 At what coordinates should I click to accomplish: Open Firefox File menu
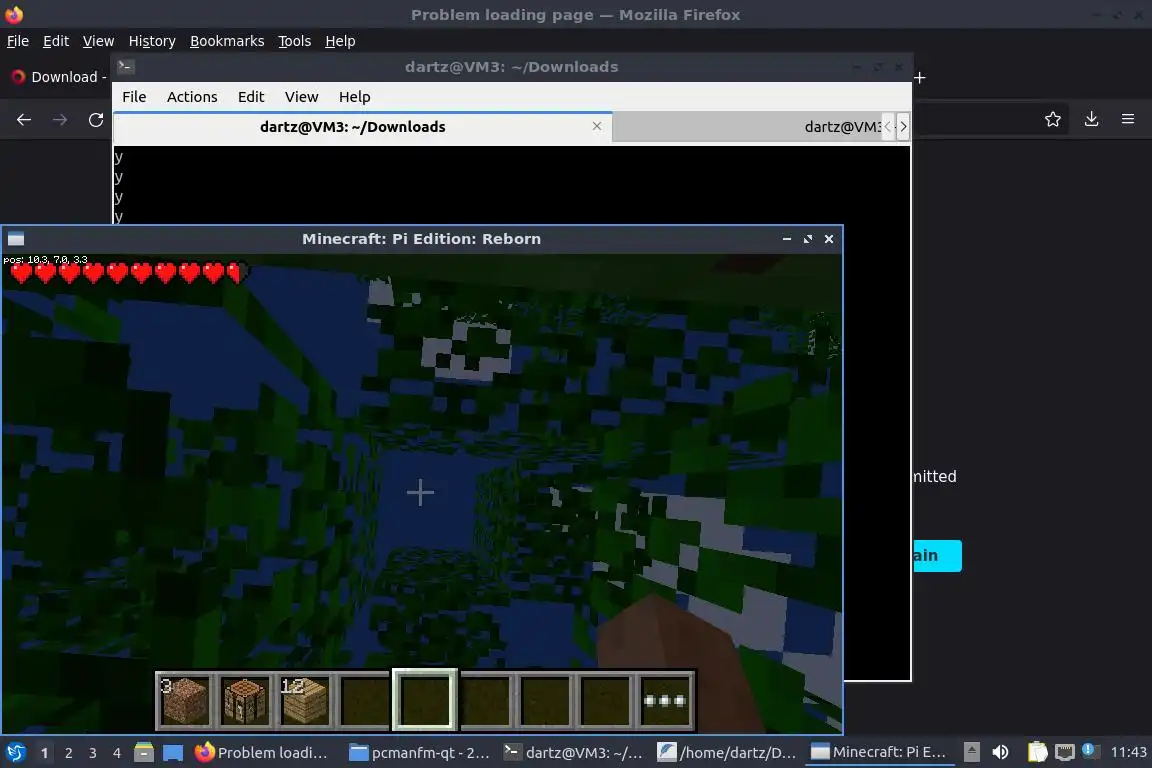pos(18,41)
